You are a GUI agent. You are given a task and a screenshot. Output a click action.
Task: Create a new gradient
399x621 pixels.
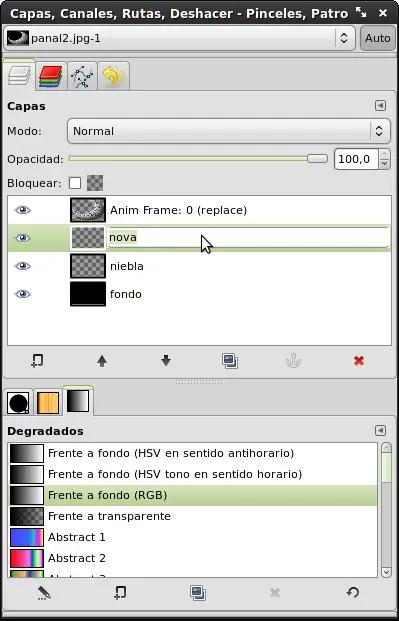click(120, 593)
